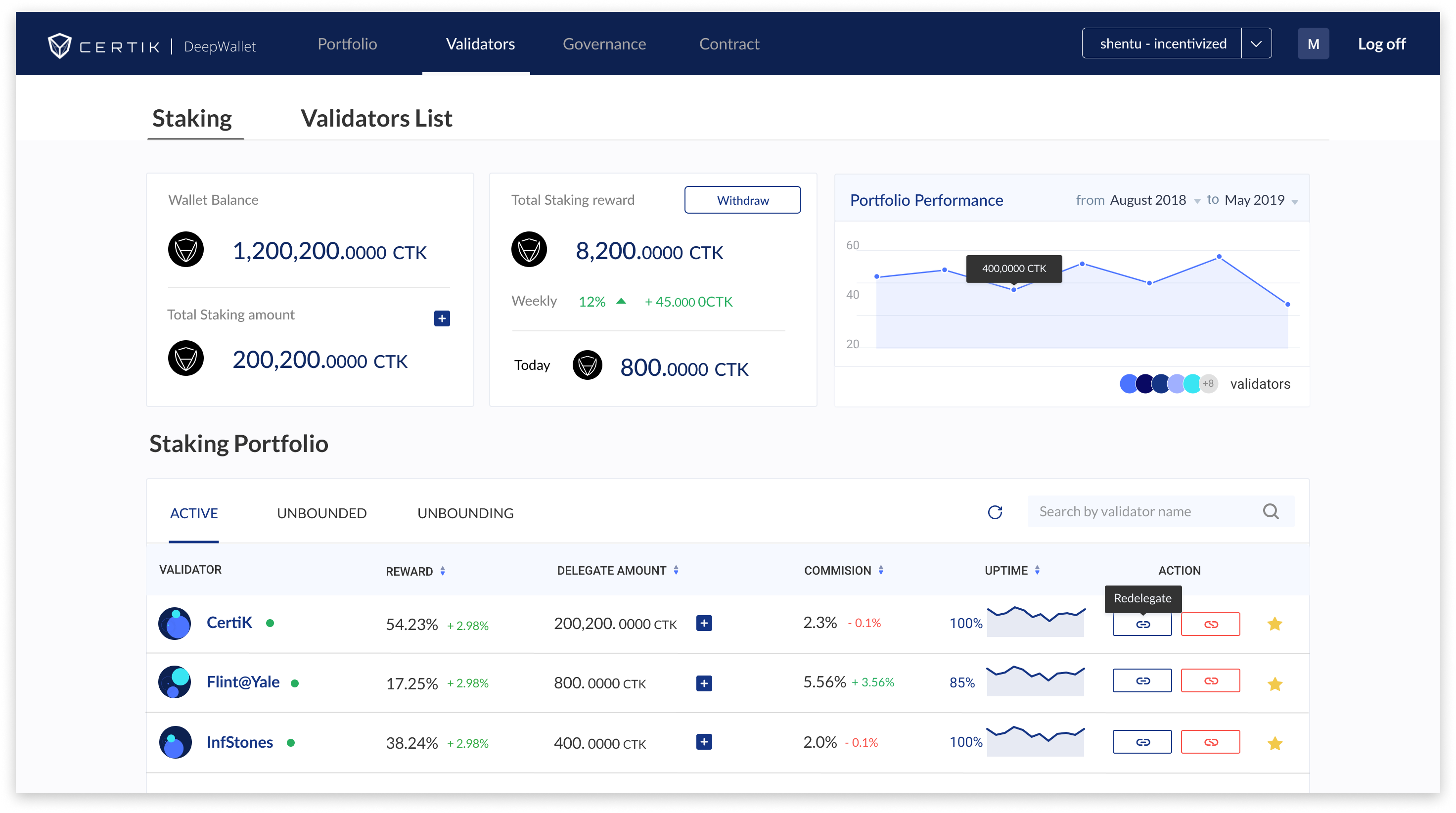Image resolution: width=1456 pixels, height=813 pixels.
Task: Click the refresh icon beside validator search
Action: coord(995,512)
